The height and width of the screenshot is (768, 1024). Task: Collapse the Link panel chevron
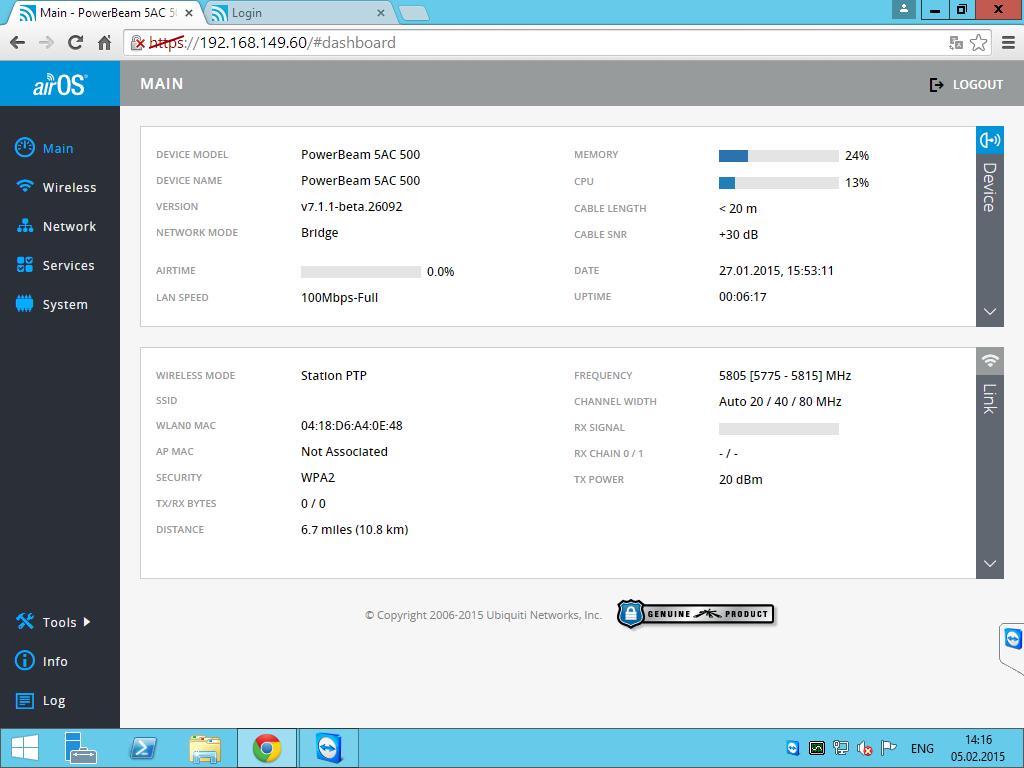click(990, 564)
